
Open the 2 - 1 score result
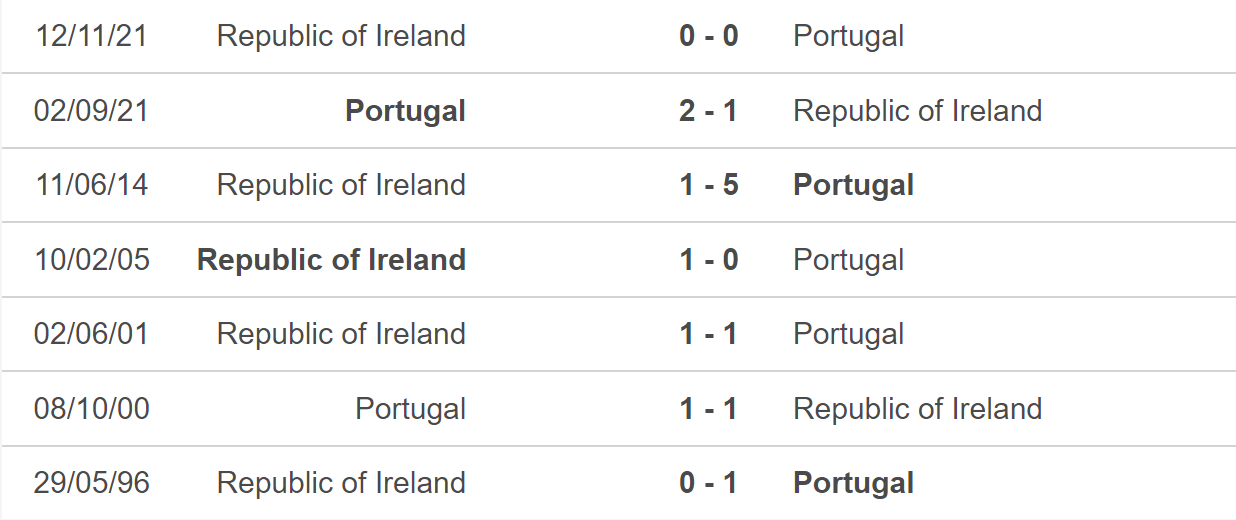tap(708, 110)
